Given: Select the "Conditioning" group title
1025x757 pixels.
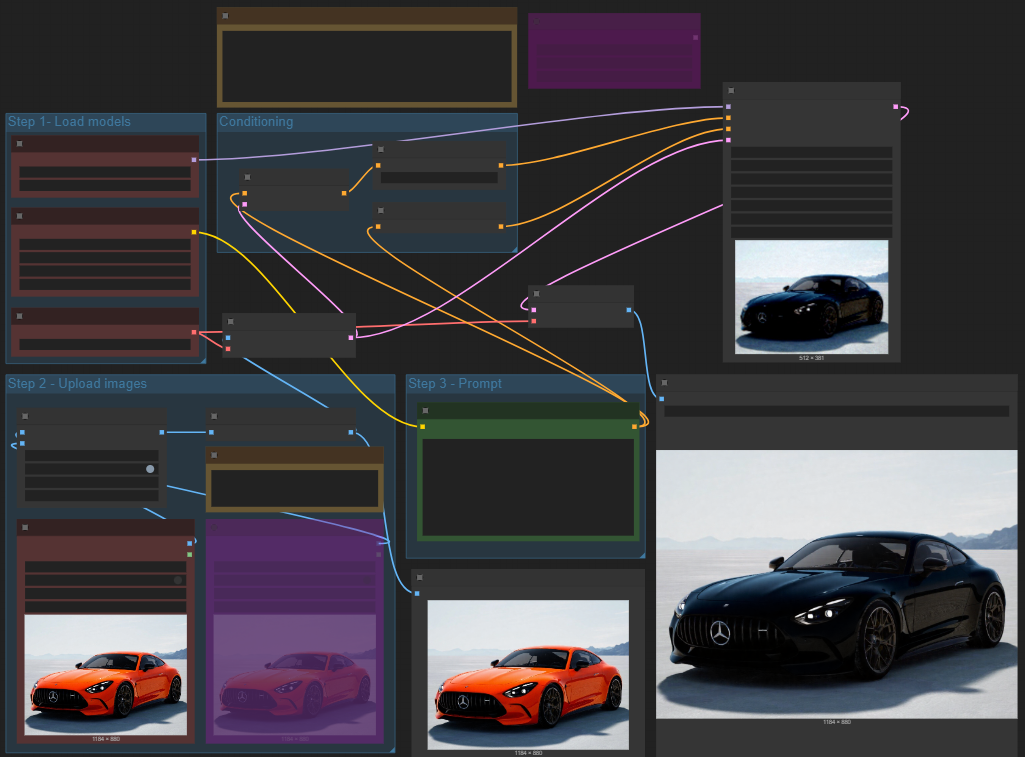Looking at the screenshot, I should click(256, 122).
